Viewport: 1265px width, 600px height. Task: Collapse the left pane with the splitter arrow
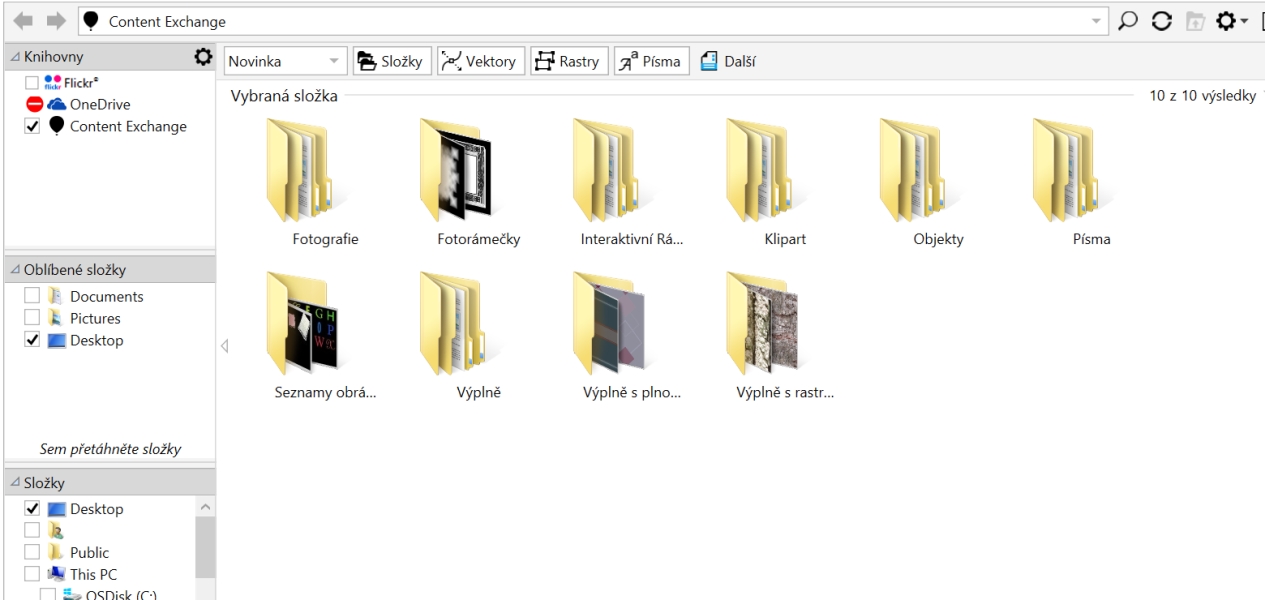pyautogui.click(x=224, y=347)
